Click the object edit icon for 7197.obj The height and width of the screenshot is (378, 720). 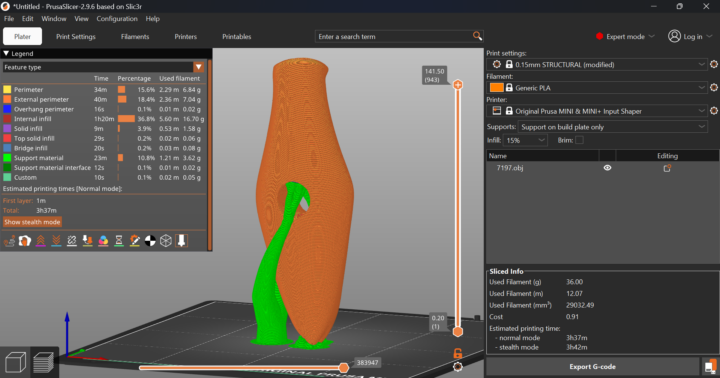[x=667, y=168]
